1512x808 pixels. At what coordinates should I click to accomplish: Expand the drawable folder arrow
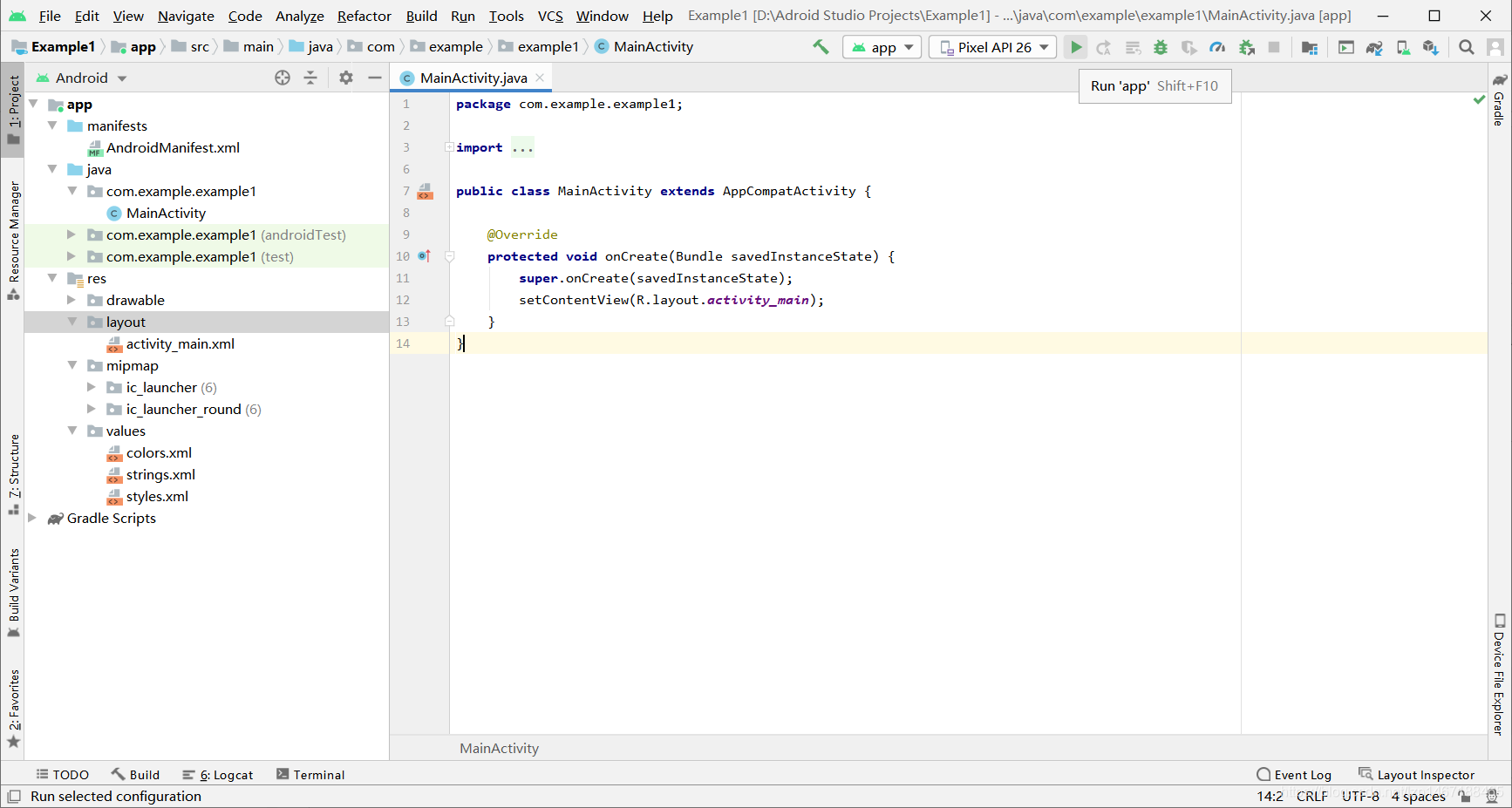click(x=72, y=300)
